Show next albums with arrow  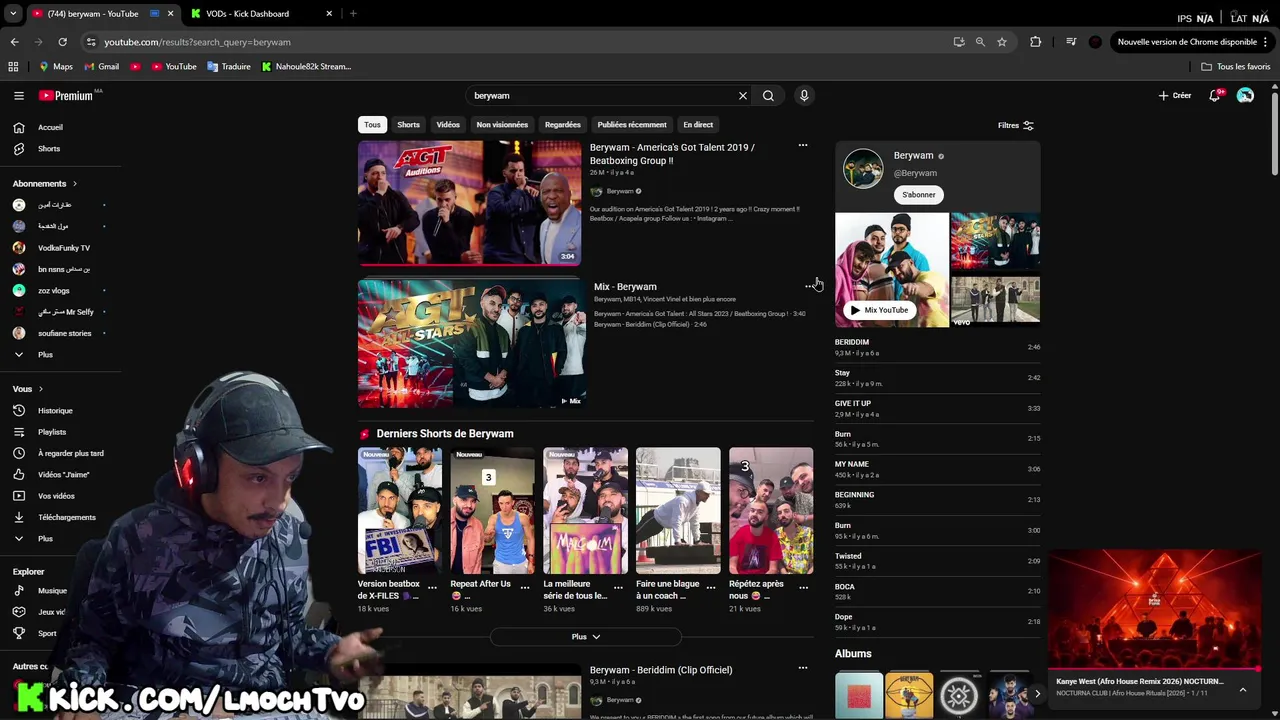[1037, 694]
